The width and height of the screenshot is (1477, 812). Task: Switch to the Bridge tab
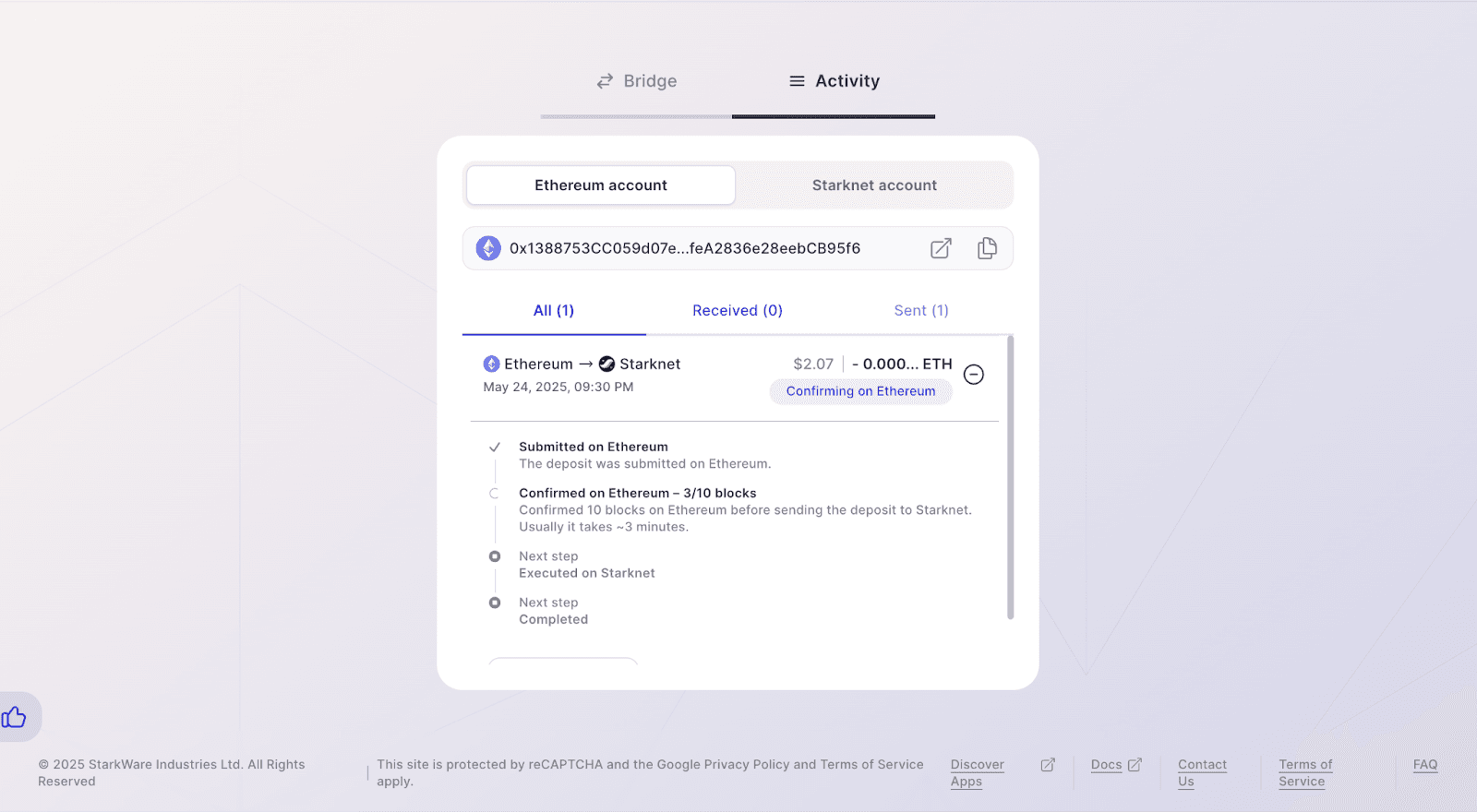pos(636,81)
